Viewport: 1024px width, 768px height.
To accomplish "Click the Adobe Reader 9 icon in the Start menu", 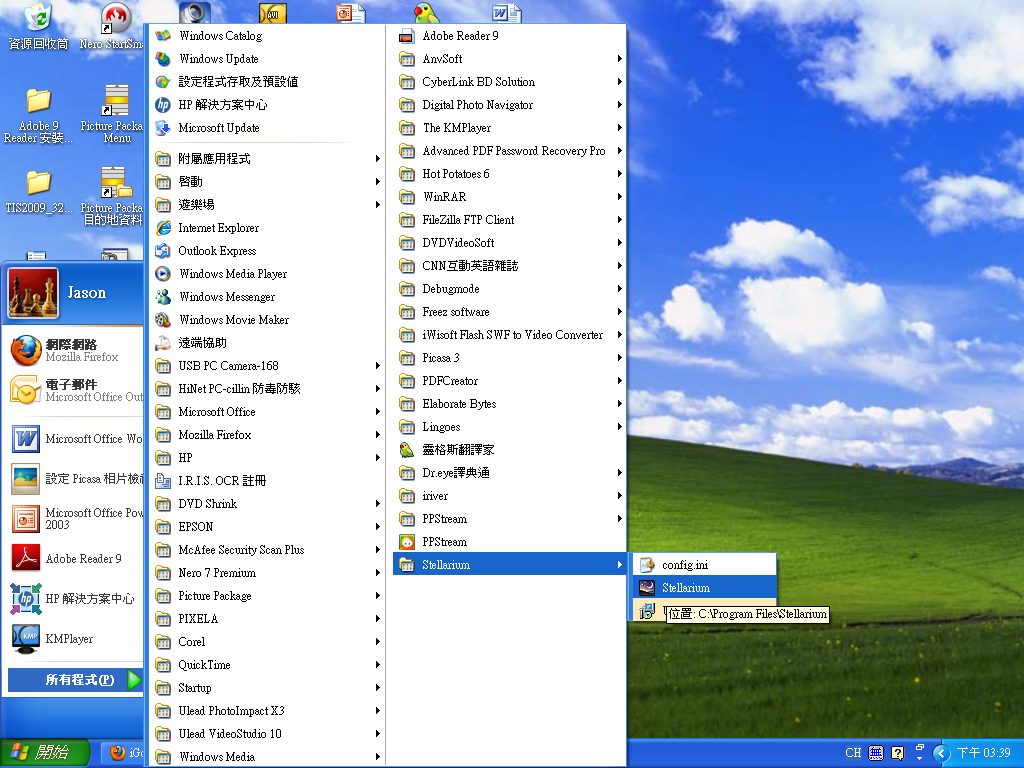I will click(x=26, y=559).
